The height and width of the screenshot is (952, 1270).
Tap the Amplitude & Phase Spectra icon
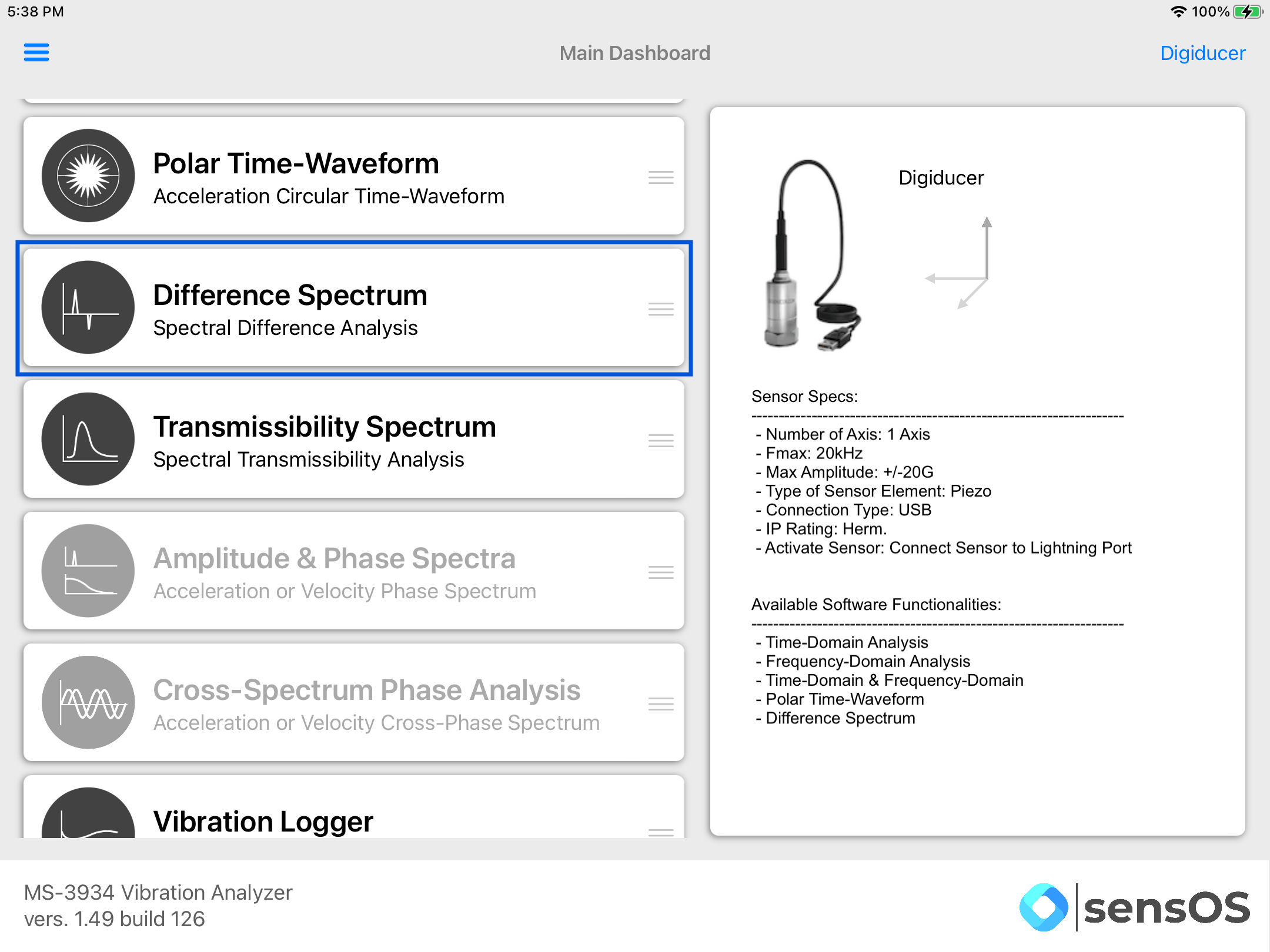pos(88,571)
